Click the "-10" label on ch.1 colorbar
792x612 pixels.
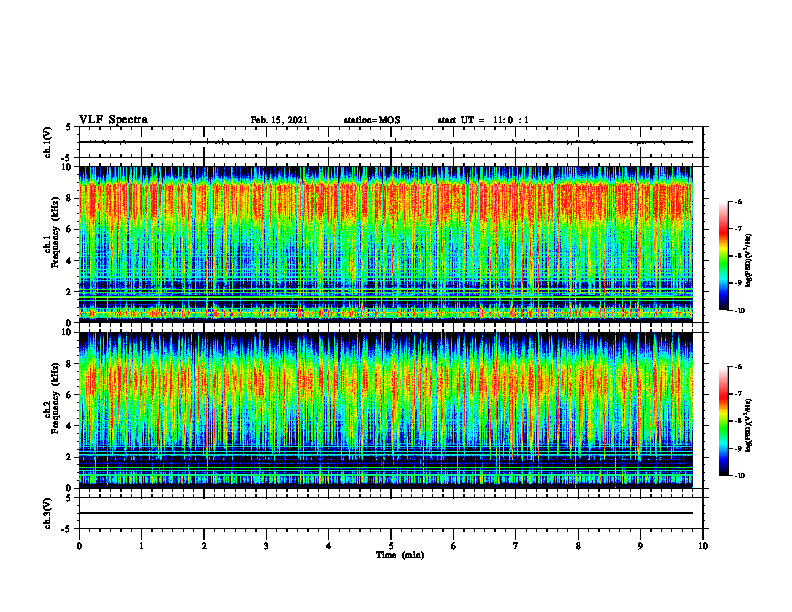click(739, 311)
